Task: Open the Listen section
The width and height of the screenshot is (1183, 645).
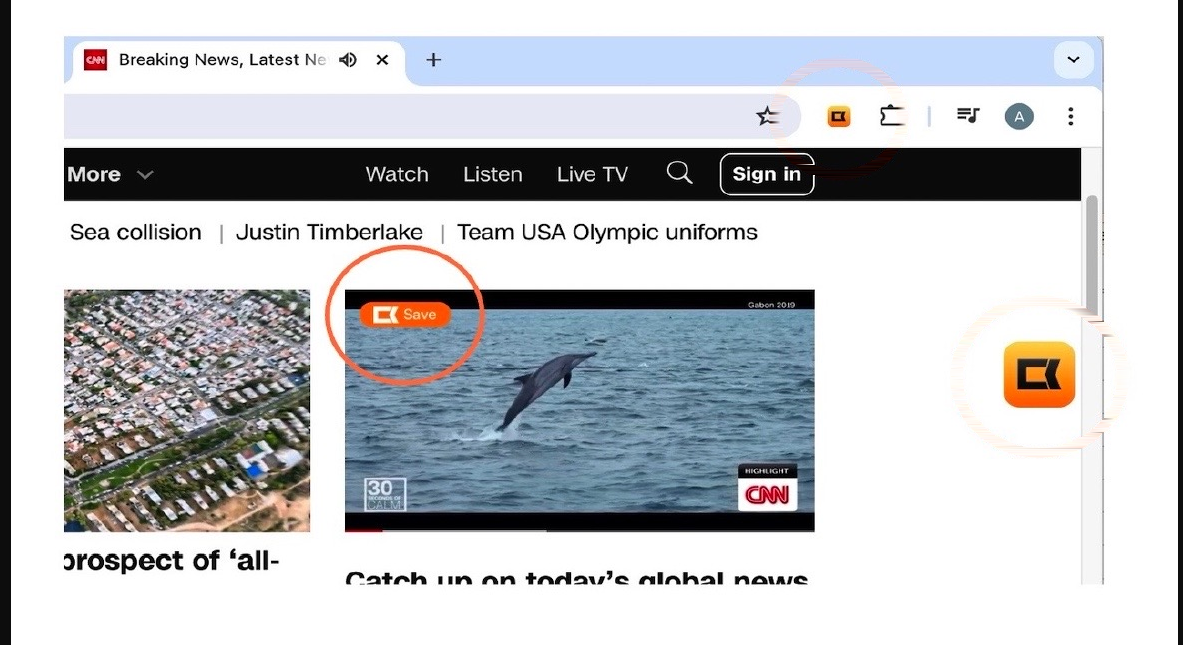Action: tap(493, 174)
